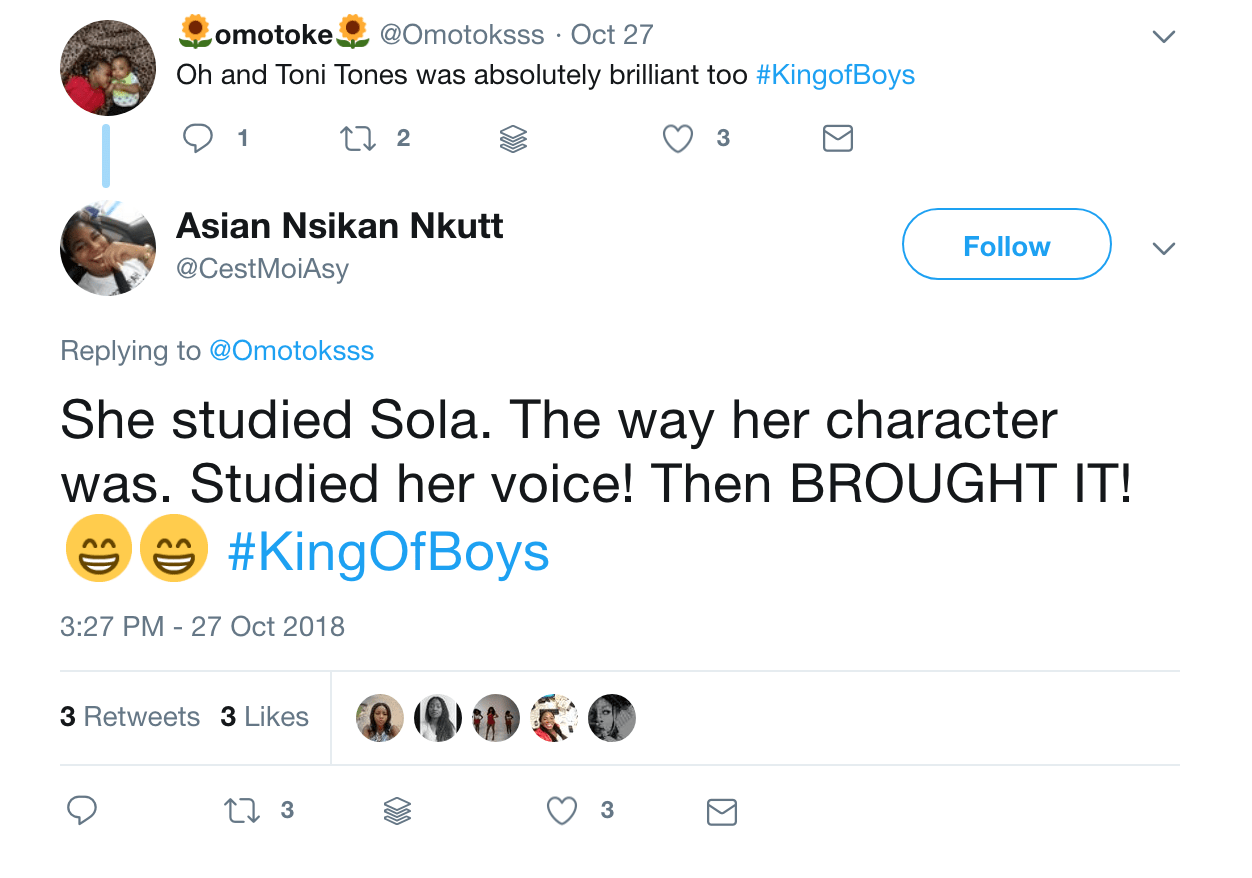Retweet Asian Nsikan Nkutt's tweet
The width and height of the screenshot is (1252, 878).
coord(242,811)
